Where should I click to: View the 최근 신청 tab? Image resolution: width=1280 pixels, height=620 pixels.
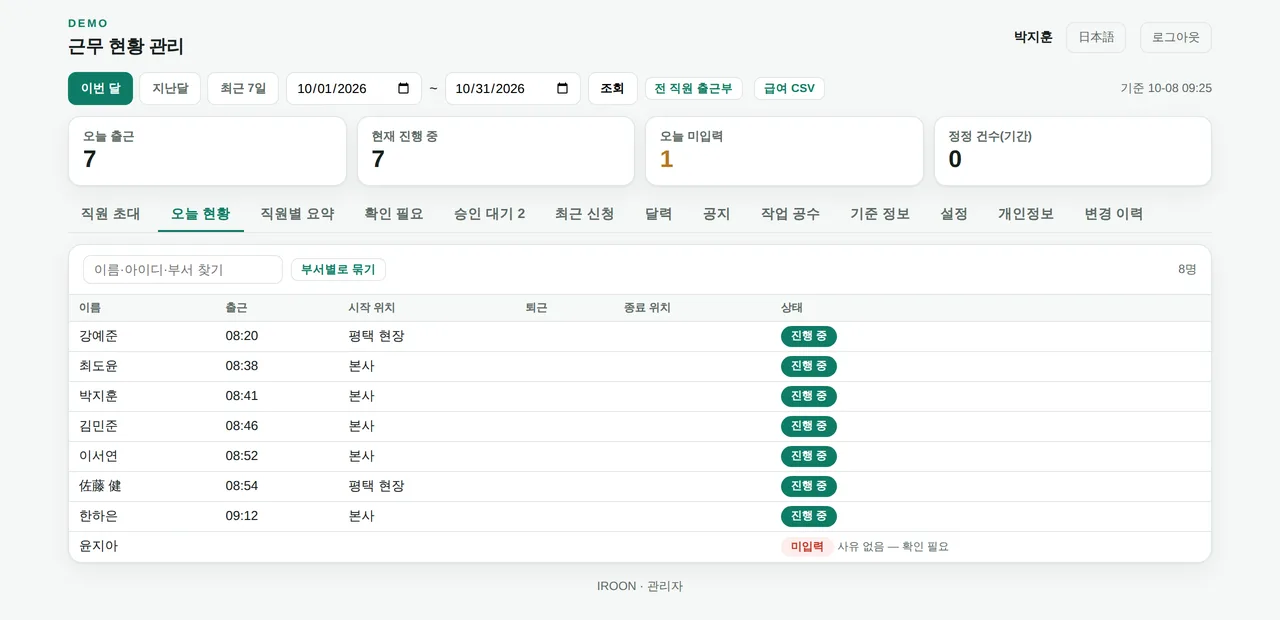585,213
